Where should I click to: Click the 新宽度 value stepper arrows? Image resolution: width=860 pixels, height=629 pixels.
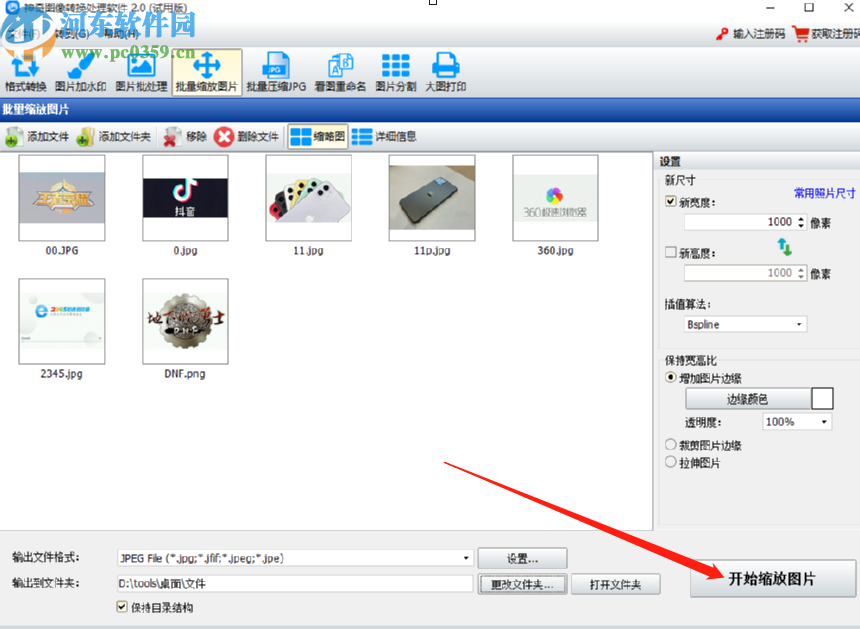(801, 222)
